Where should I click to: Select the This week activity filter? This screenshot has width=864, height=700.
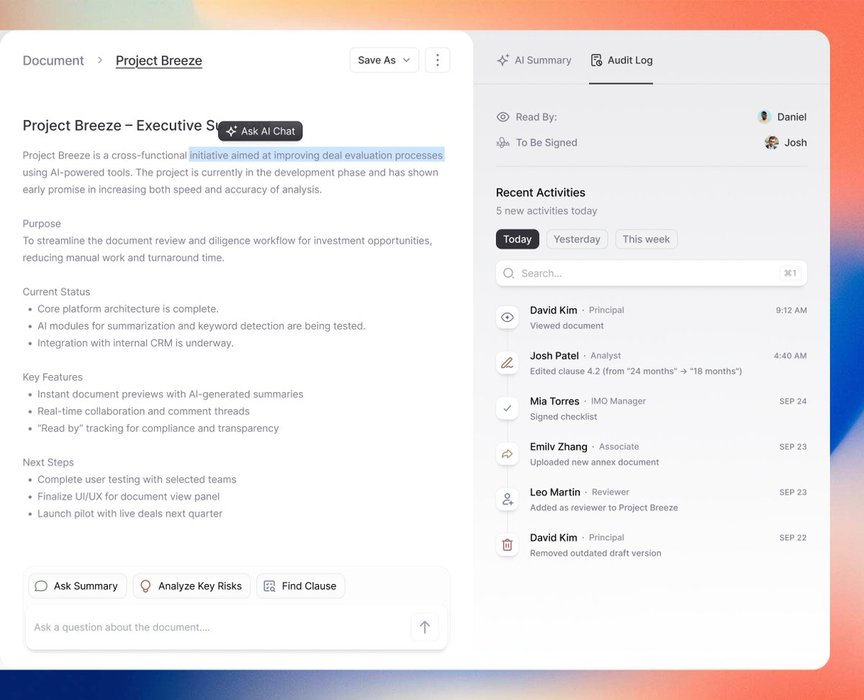click(x=646, y=239)
